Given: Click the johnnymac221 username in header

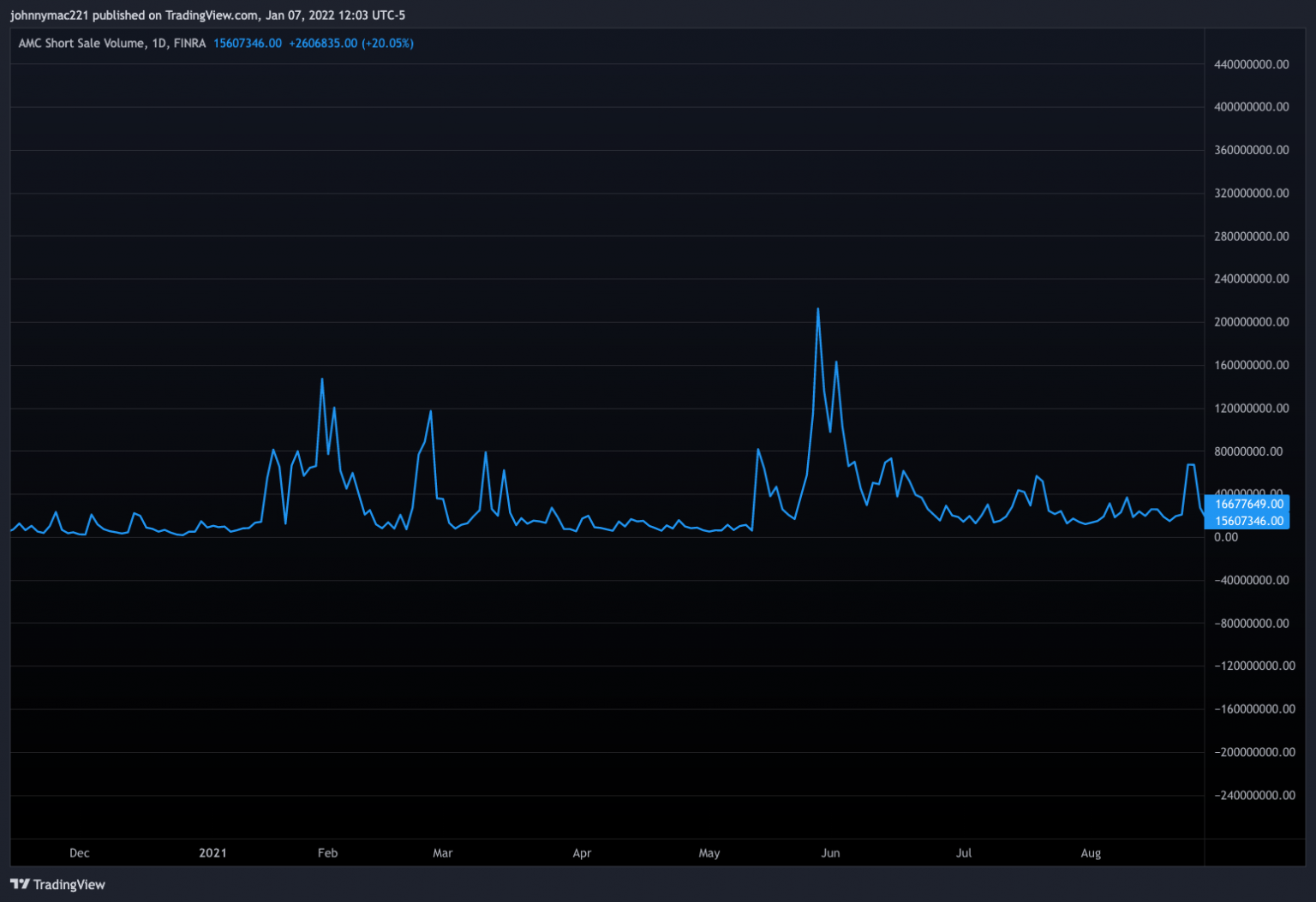Looking at the screenshot, I should coord(49,15).
